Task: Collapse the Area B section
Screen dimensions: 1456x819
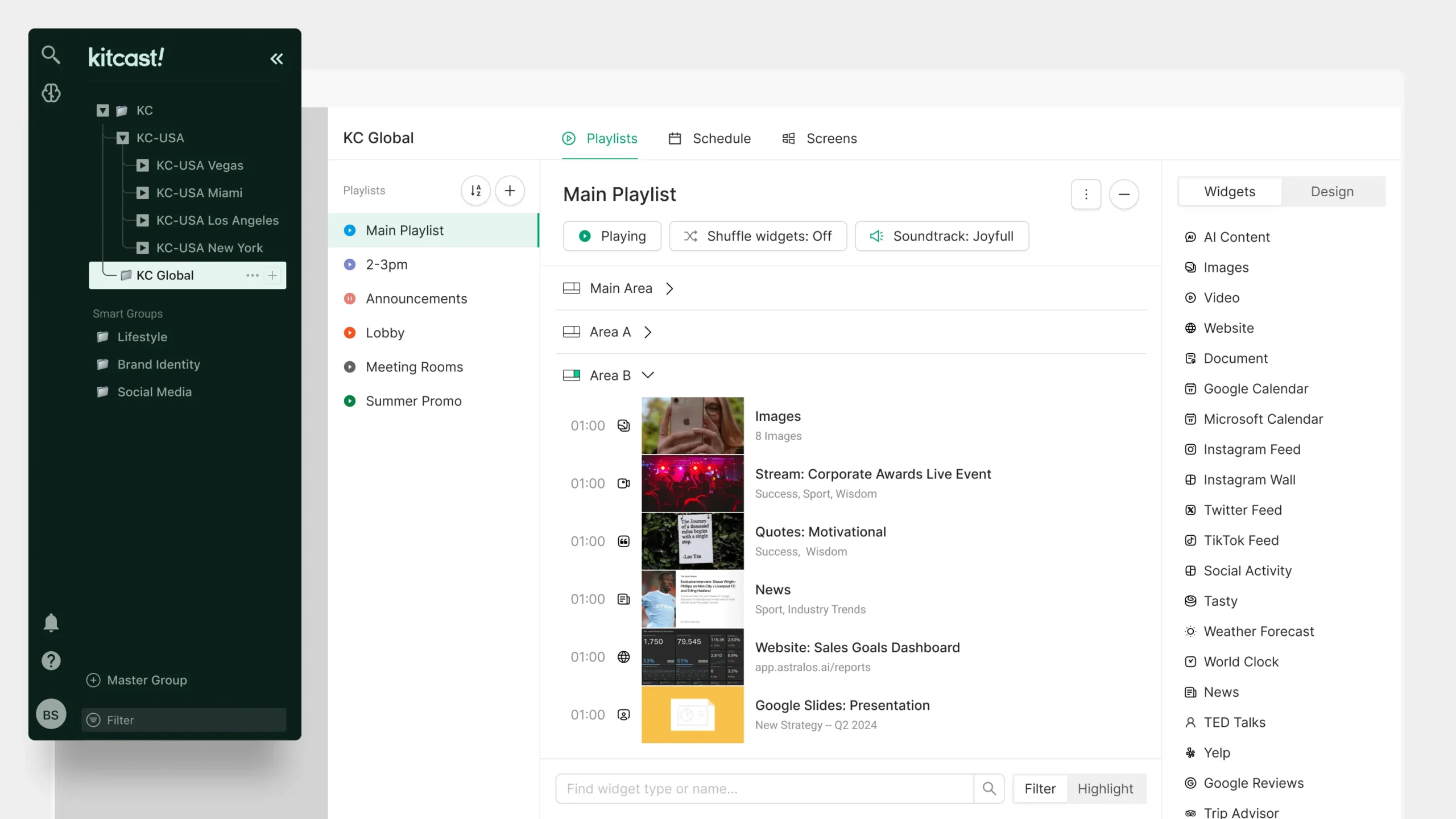Action: tap(647, 375)
